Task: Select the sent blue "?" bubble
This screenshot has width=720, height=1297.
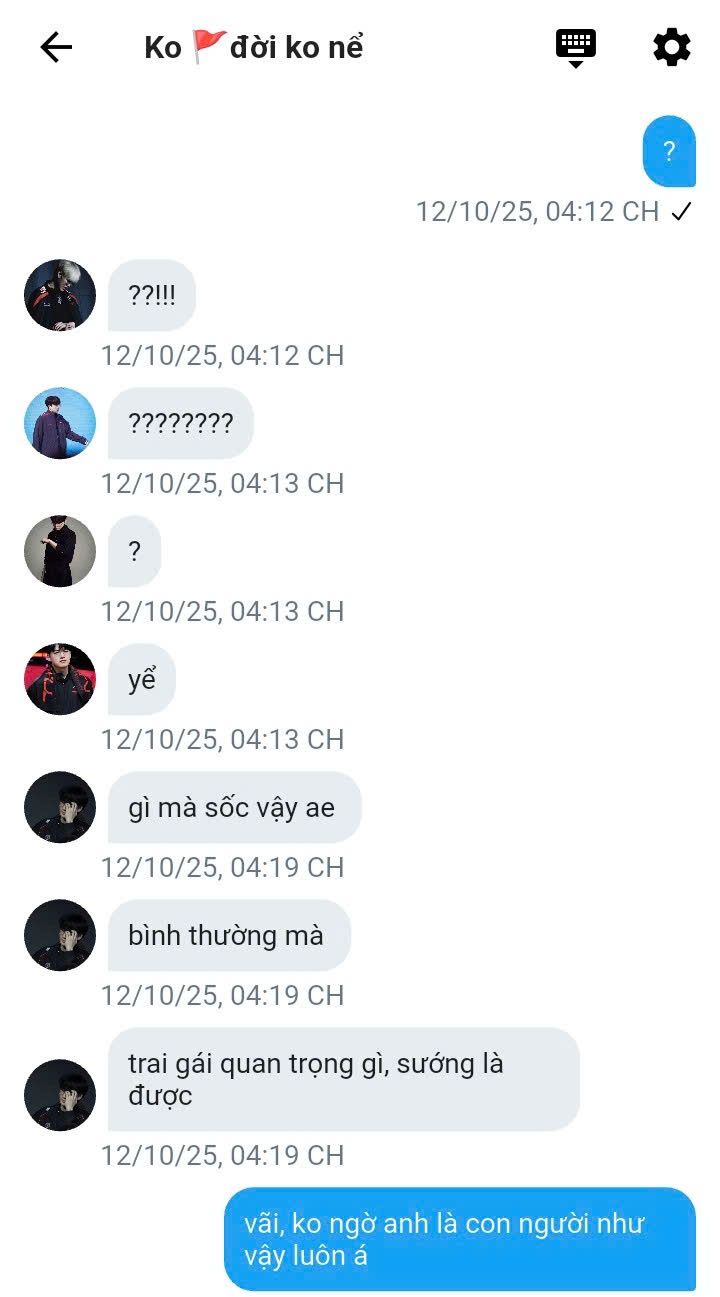Action: [669, 151]
